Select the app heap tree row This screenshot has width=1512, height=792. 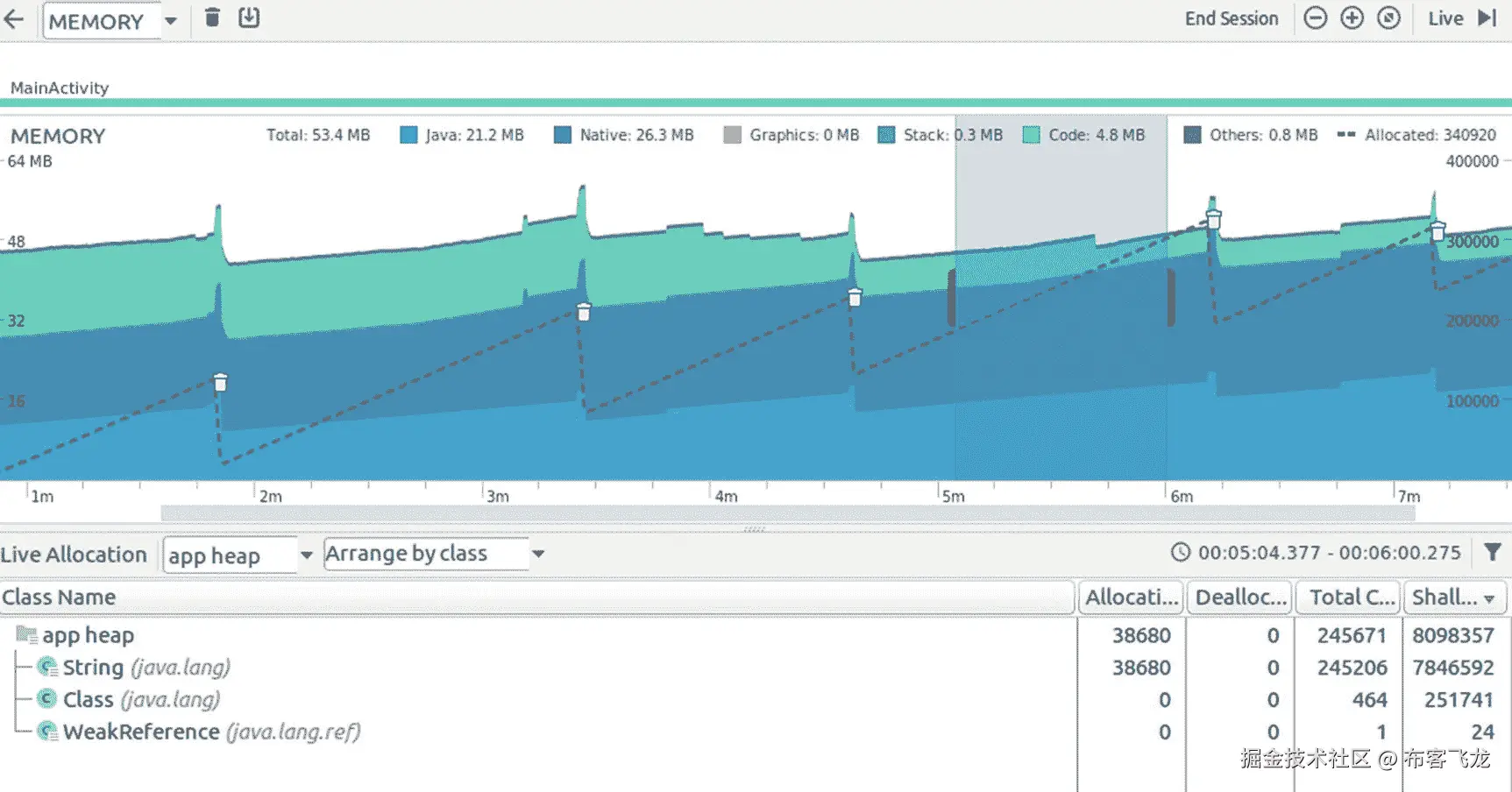click(756, 635)
